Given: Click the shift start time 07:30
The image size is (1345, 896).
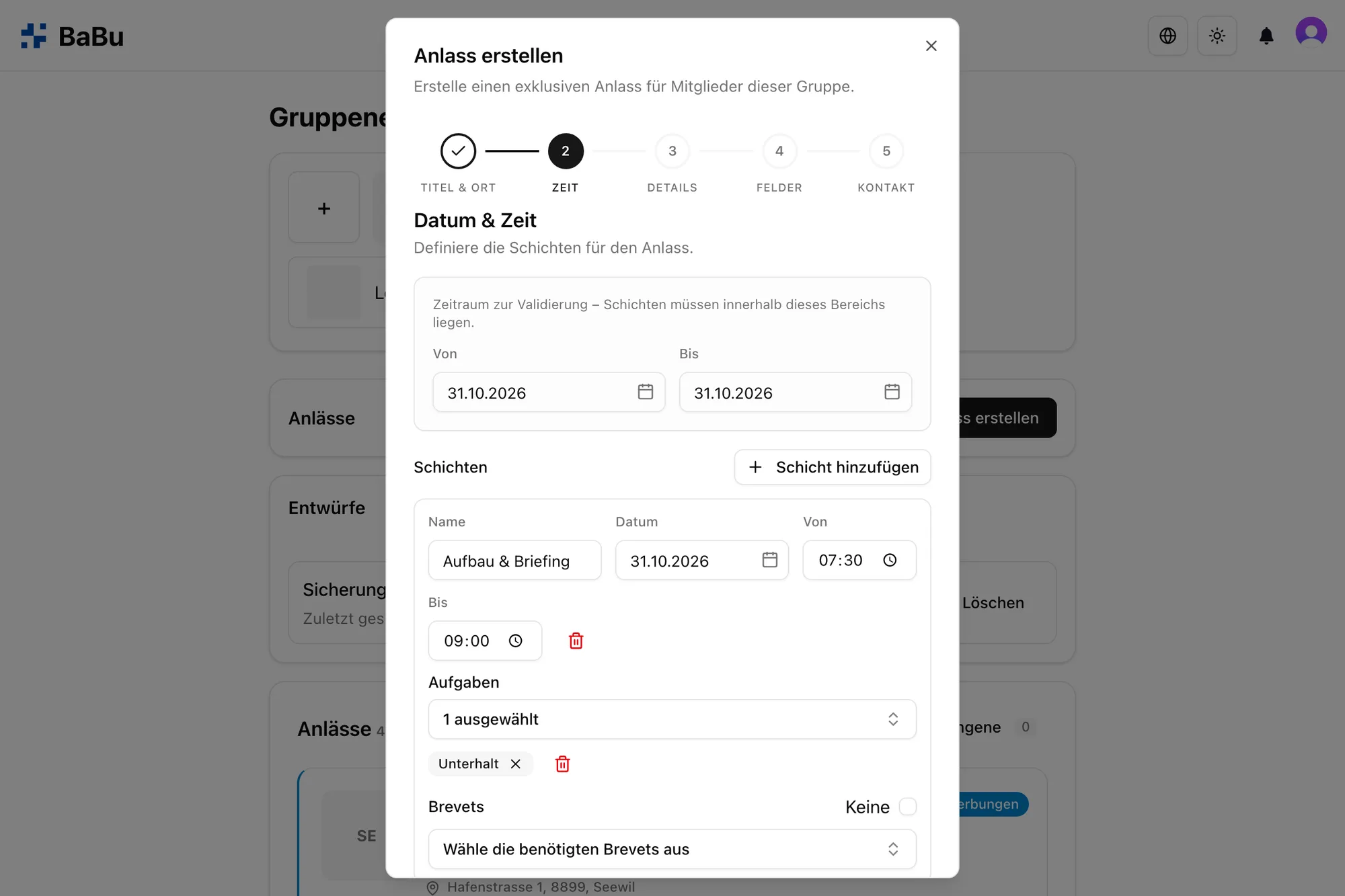Looking at the screenshot, I should (841, 561).
